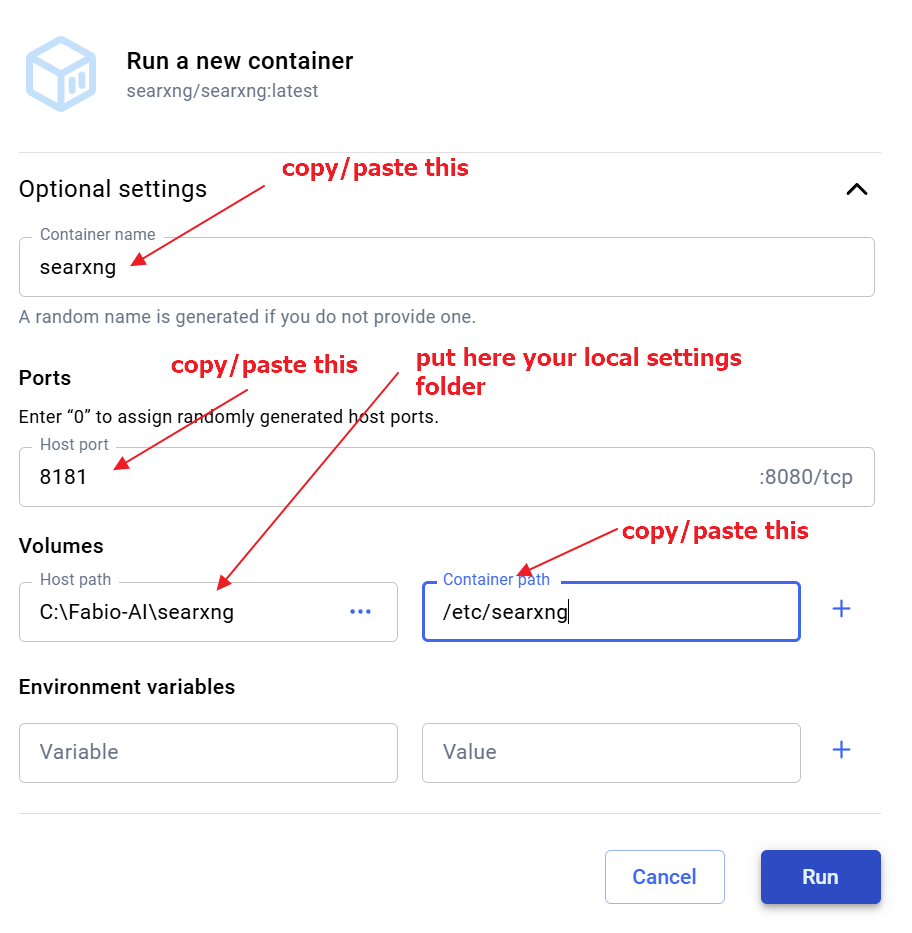Screen dimensions: 912x933
Task: Click the container cube icon
Action: pos(61,74)
